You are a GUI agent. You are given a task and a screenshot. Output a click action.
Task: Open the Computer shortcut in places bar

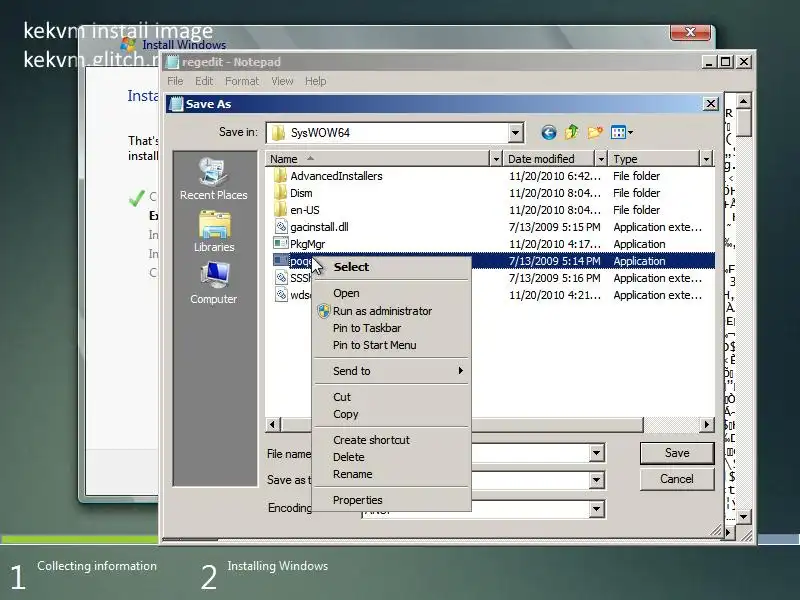point(213,284)
